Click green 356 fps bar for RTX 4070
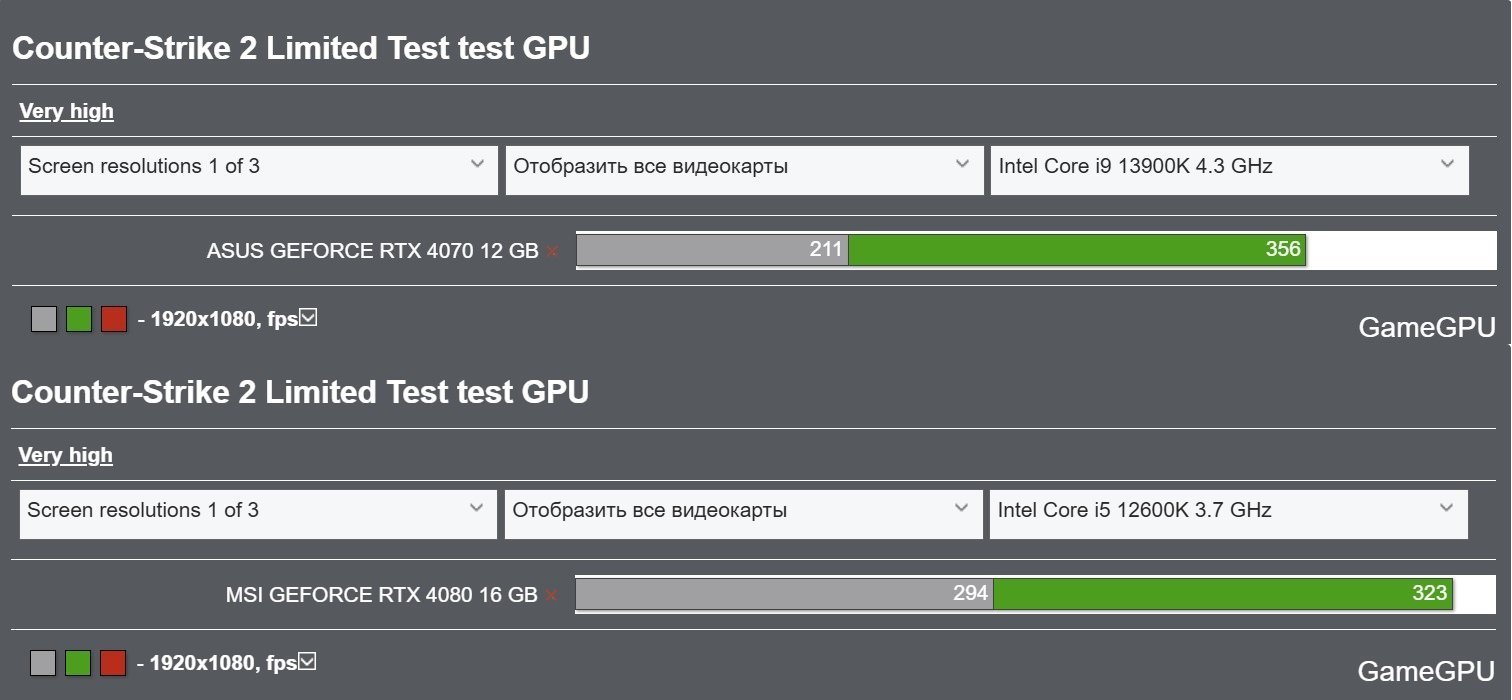This screenshot has width=1512, height=700. pos(1077,250)
